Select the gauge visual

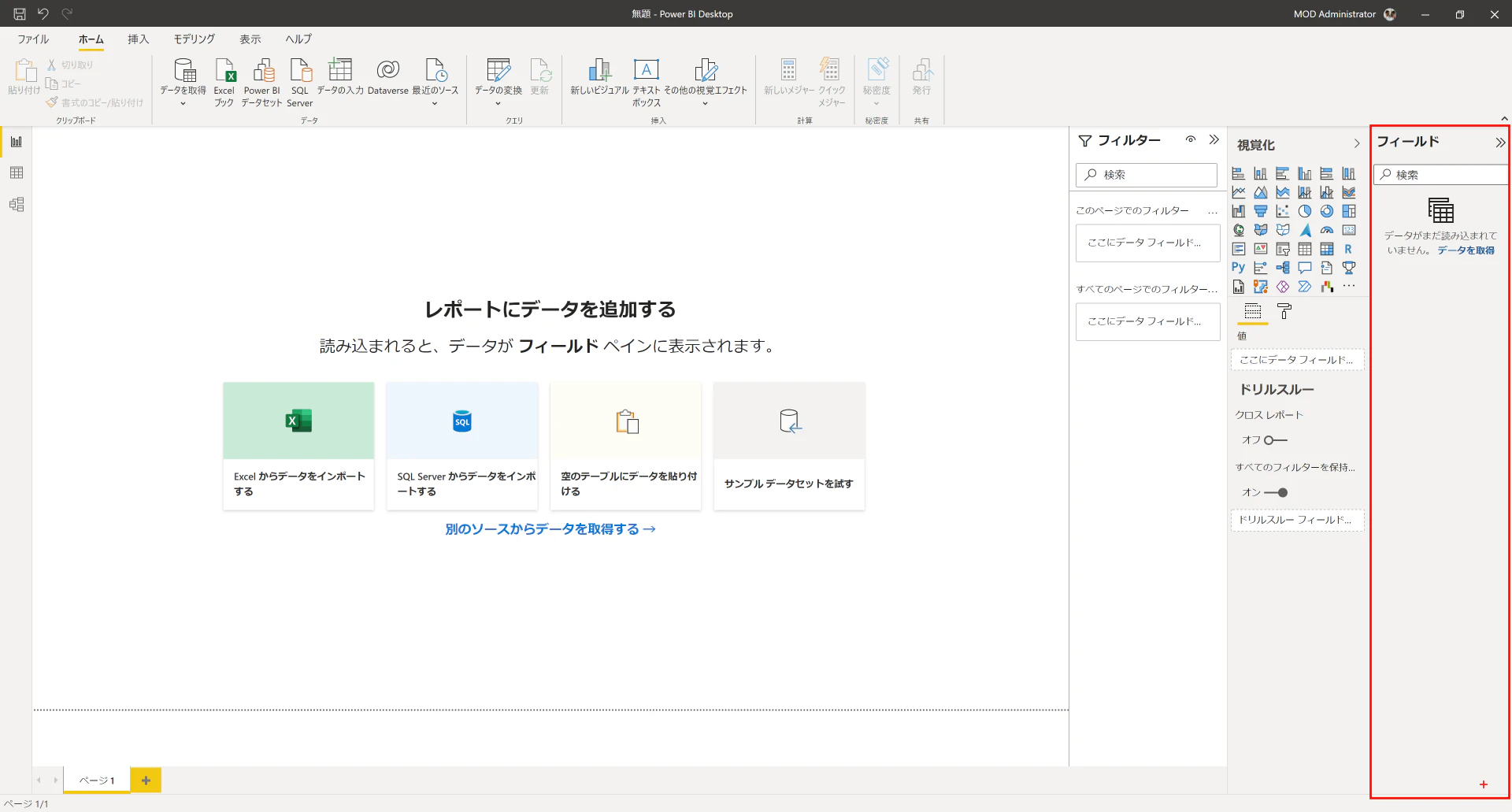click(x=1327, y=230)
